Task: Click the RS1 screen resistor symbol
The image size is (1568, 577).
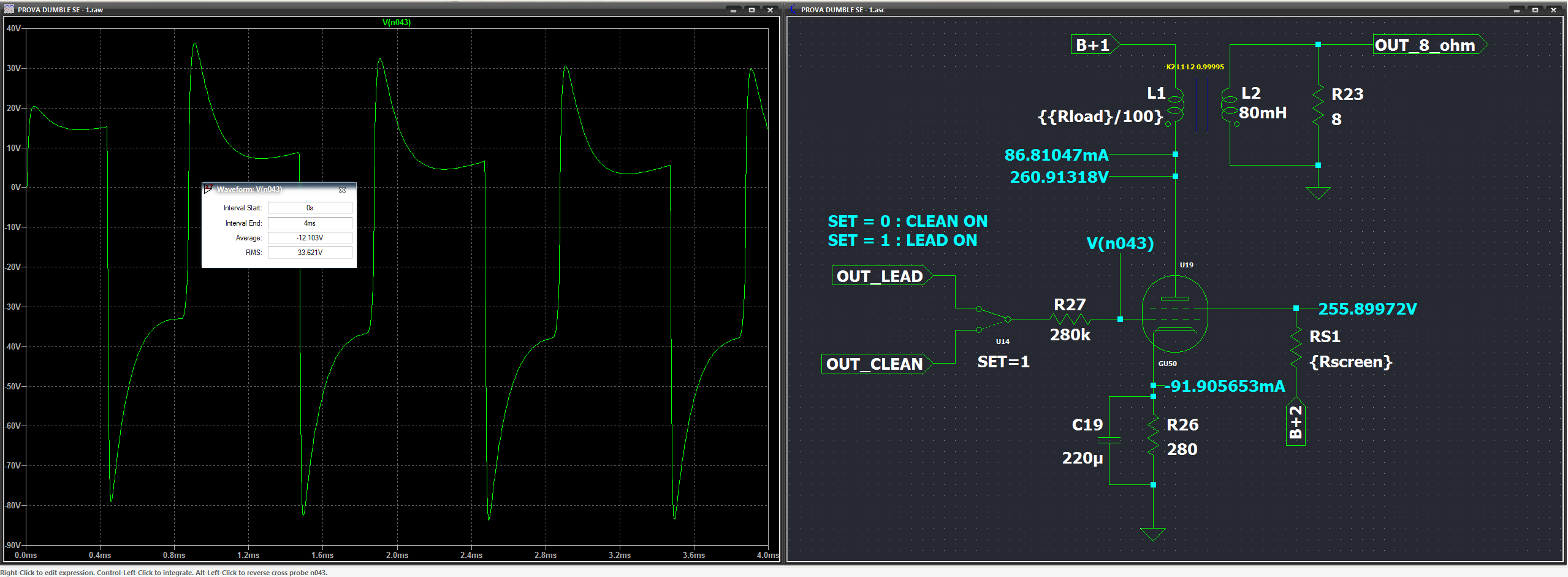Action: pyautogui.click(x=1296, y=347)
